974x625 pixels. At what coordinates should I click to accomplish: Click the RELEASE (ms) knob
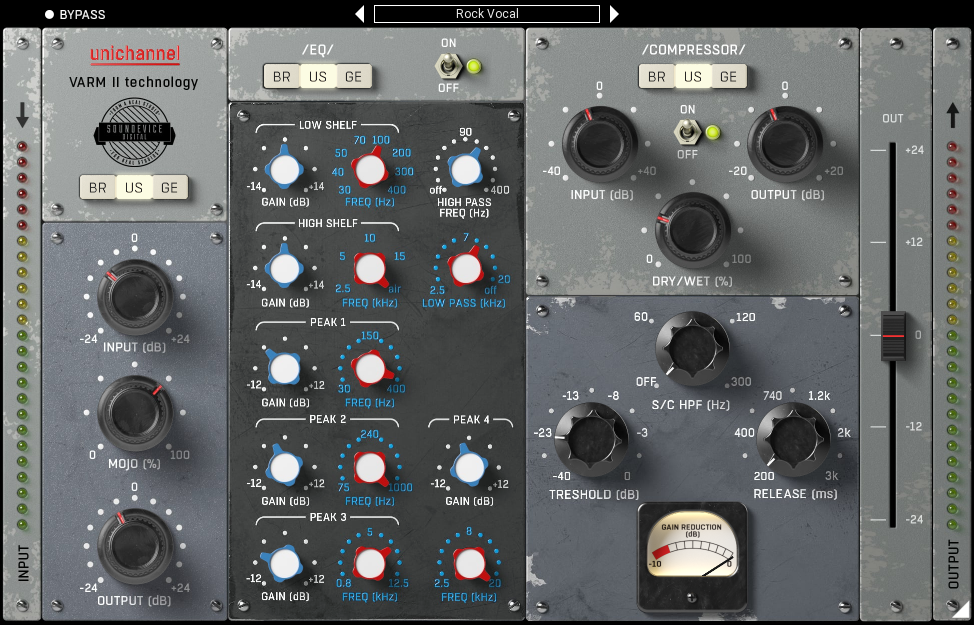793,439
